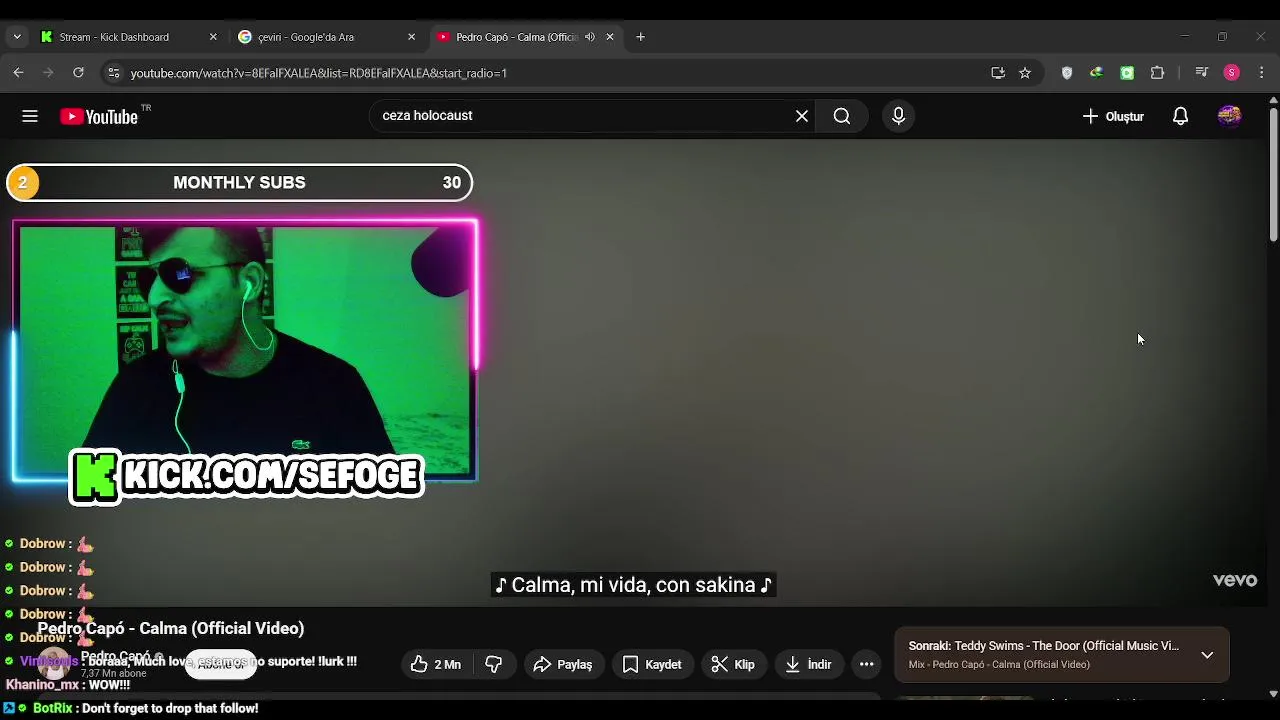Start voice search with microphone
This screenshot has height=720, width=1280.
(x=898, y=116)
